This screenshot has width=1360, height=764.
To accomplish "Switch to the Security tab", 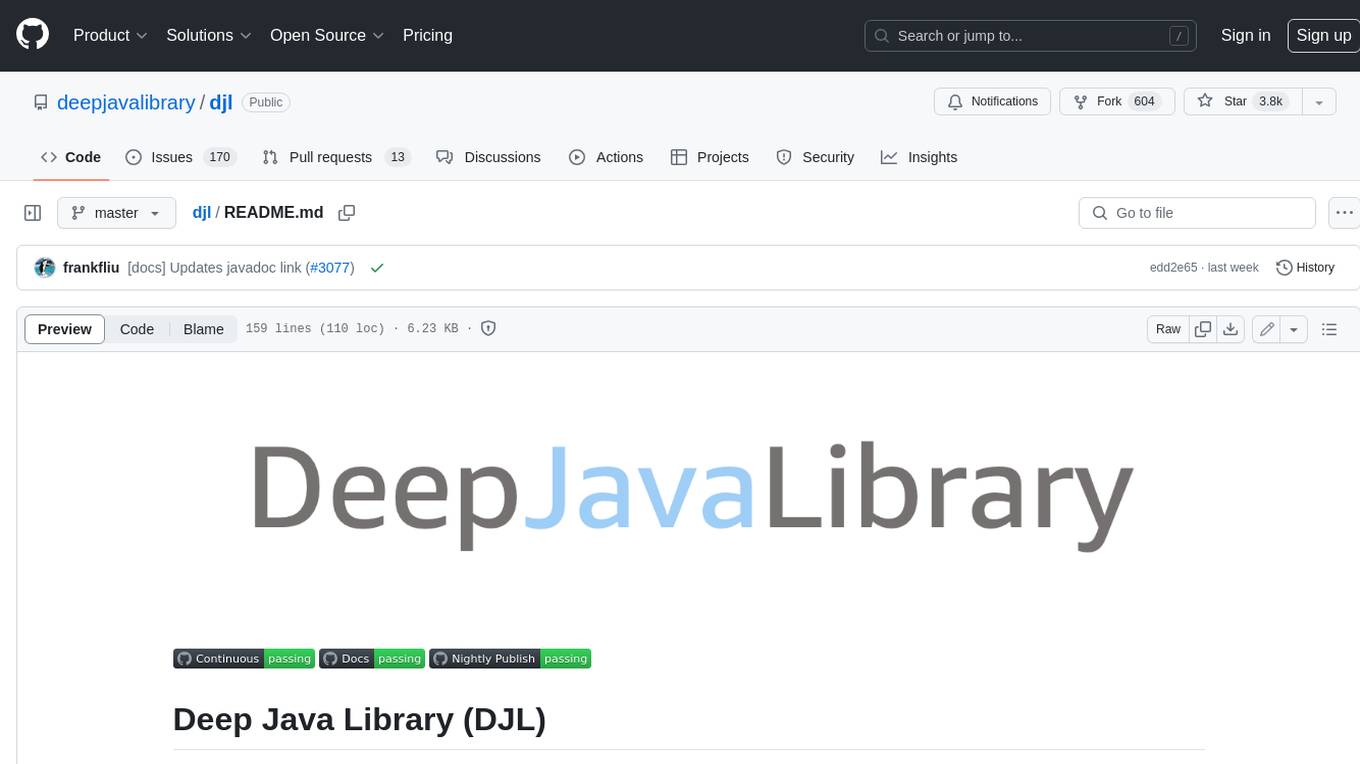I will tap(815, 157).
